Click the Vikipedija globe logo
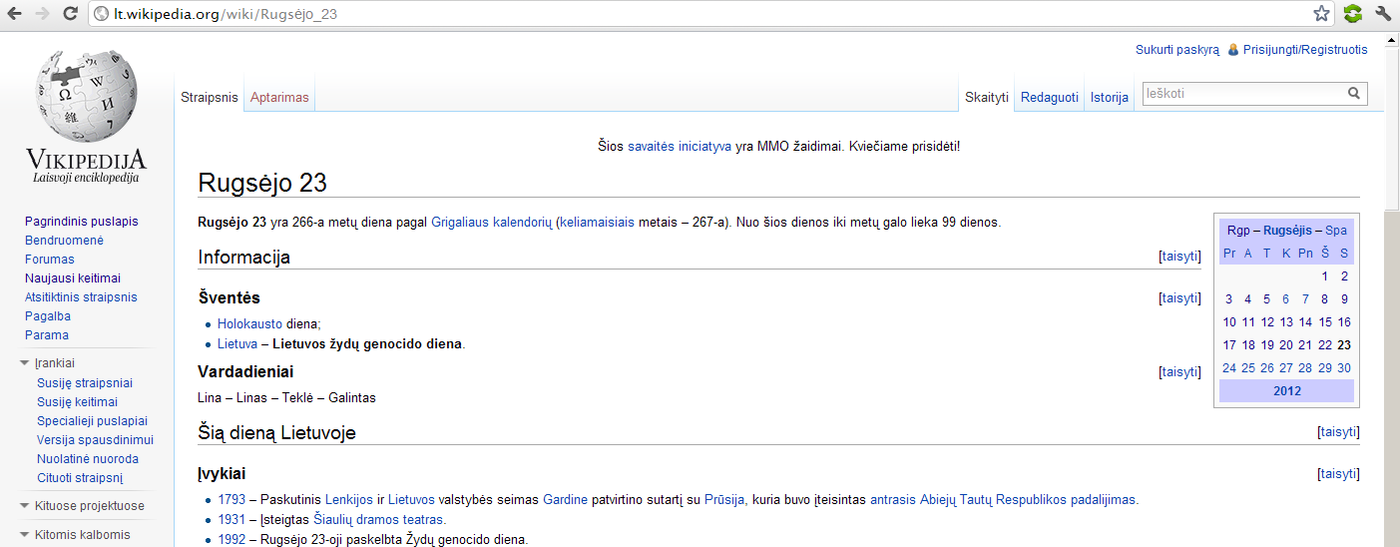The width and height of the screenshot is (1400, 547). 85,100
